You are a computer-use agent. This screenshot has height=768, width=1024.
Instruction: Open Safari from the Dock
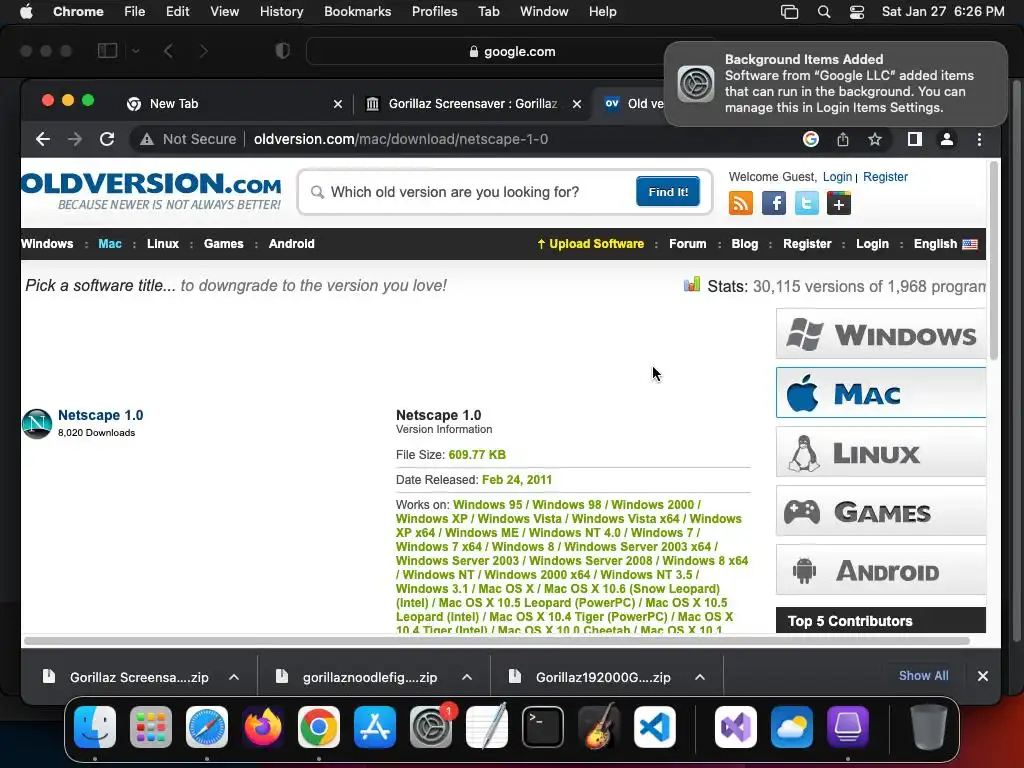(207, 727)
